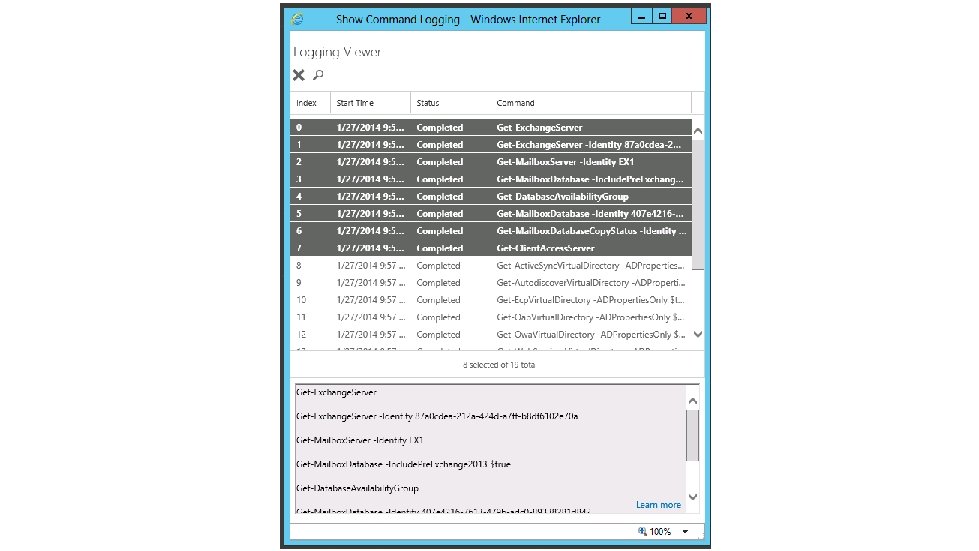Click the Internet Explorer title bar icon
This screenshot has width=979, height=551.
pos(298,19)
